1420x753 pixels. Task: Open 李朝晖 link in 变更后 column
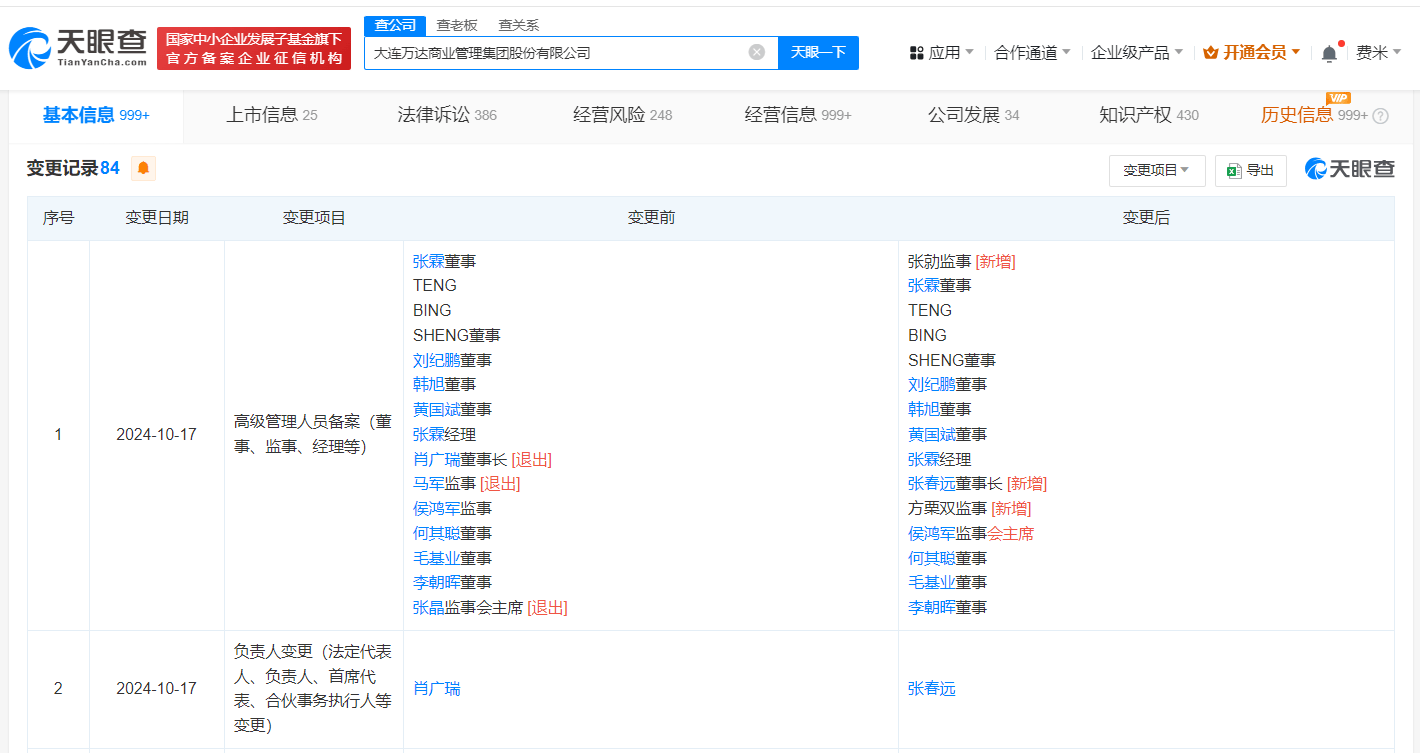932,608
